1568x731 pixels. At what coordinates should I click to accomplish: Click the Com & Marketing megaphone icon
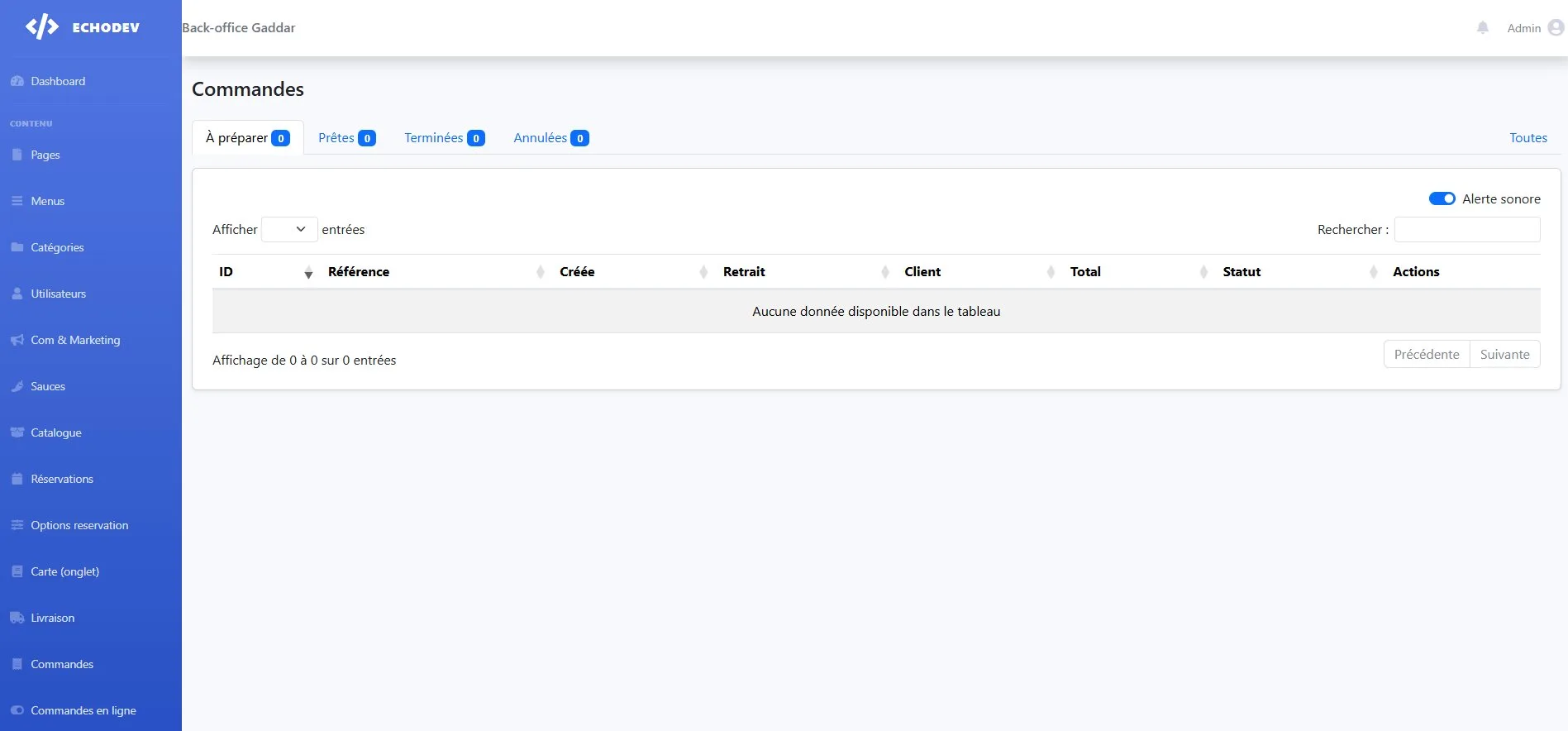[17, 340]
